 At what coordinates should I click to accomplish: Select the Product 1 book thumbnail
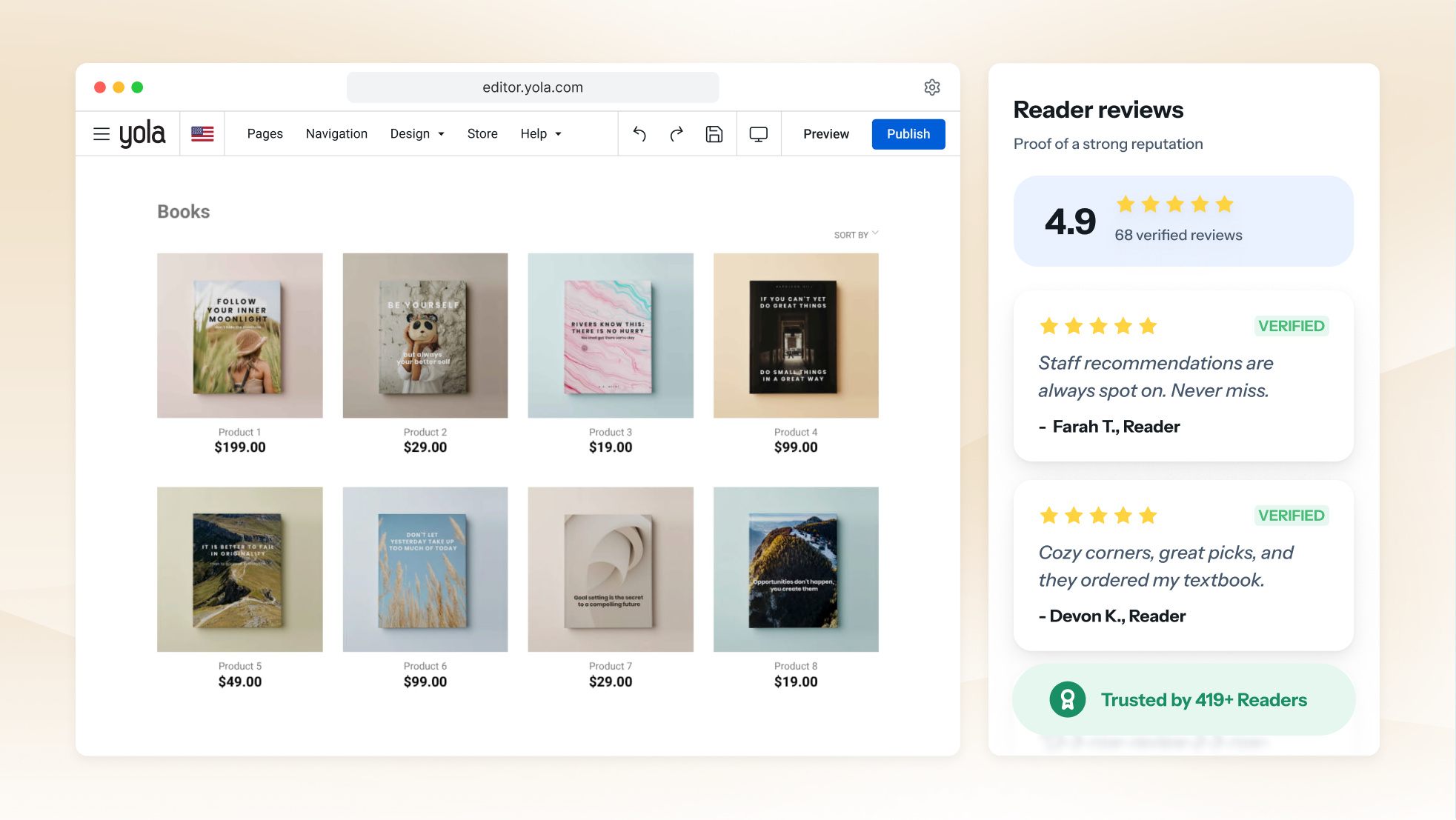(x=240, y=336)
